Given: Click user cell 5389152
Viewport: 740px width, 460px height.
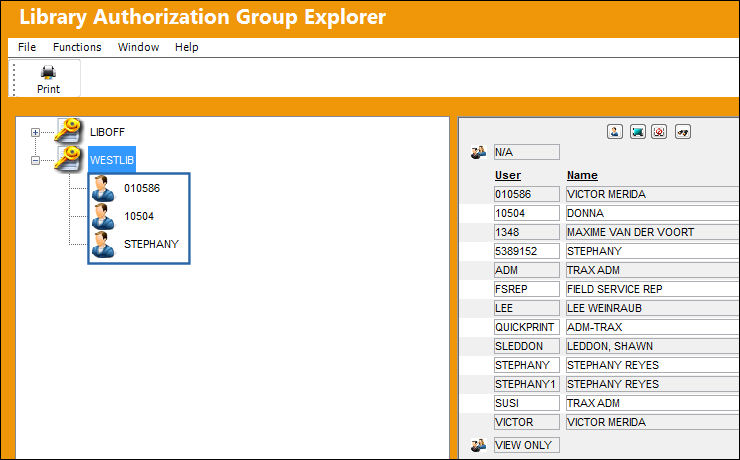Looking at the screenshot, I should [x=527, y=251].
